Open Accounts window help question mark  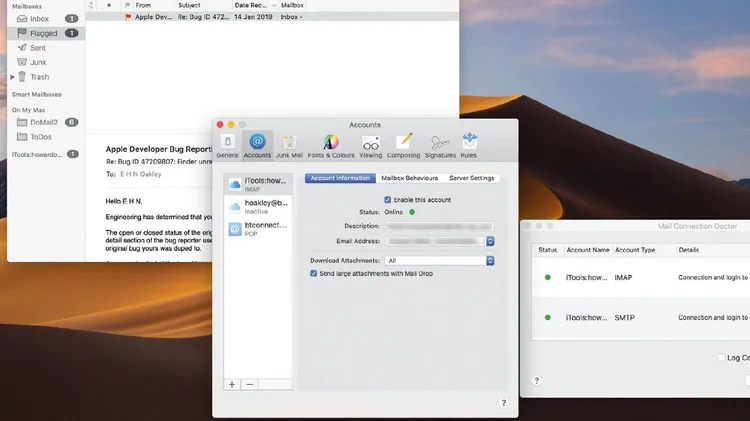tap(503, 402)
